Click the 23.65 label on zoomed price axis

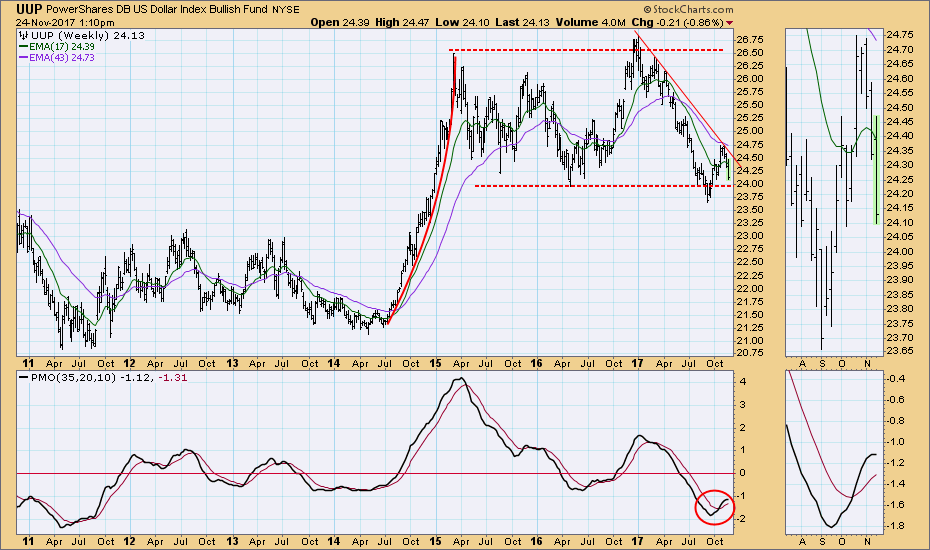tap(901, 352)
